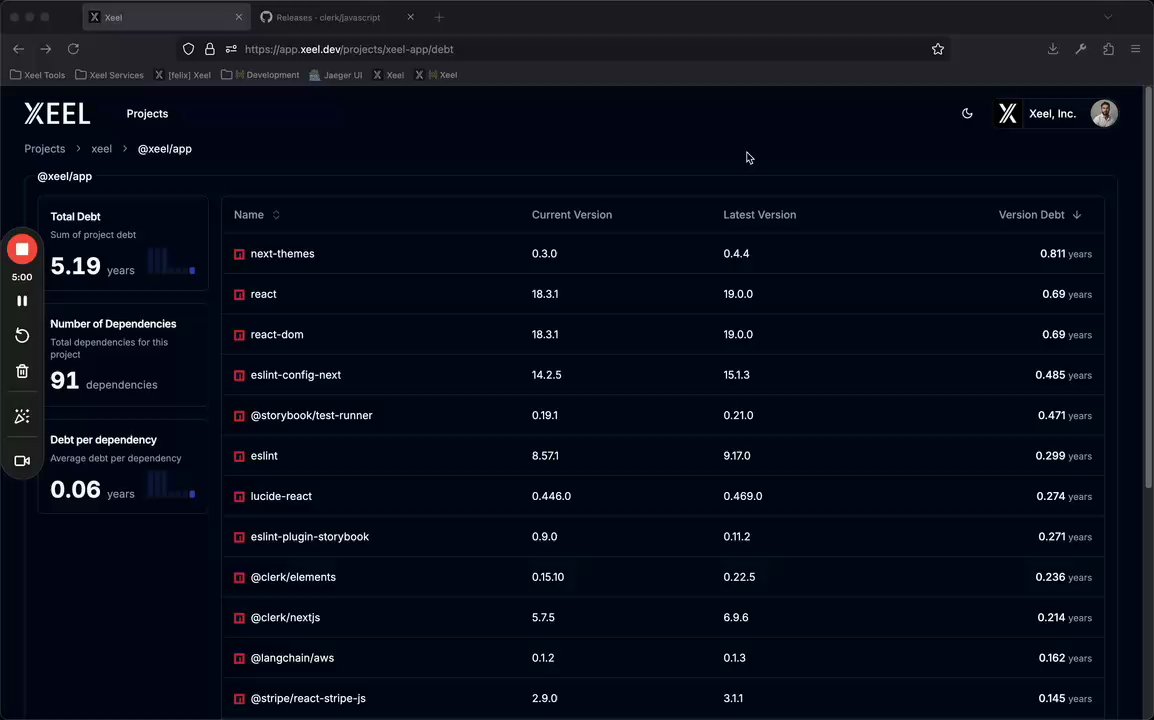Image resolution: width=1154 pixels, height=720 pixels.
Task: Click the Debt per dependency sparkline chart
Action: point(171,485)
